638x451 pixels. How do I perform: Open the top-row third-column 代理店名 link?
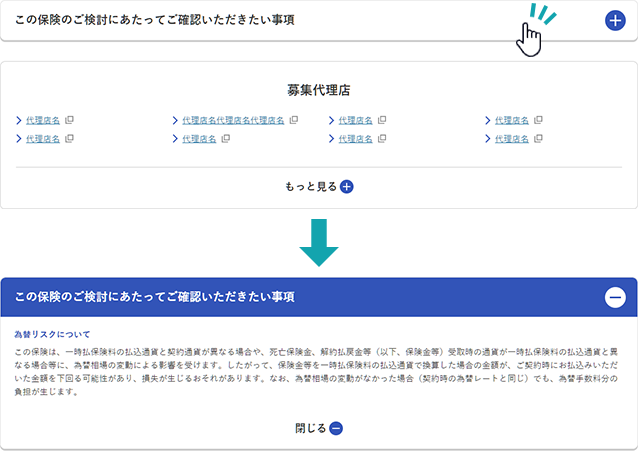click(x=355, y=120)
